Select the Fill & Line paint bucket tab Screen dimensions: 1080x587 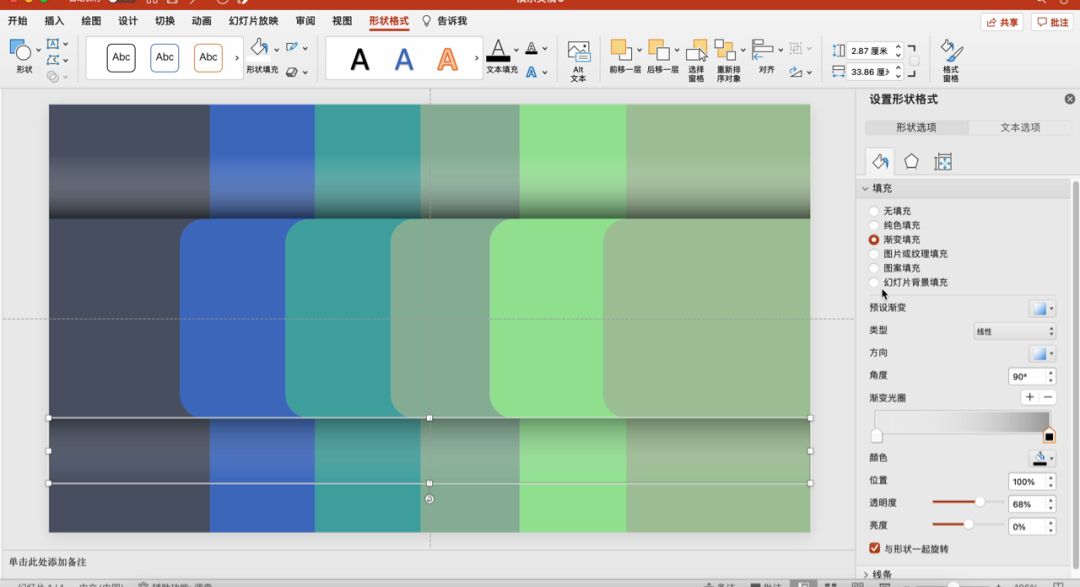point(880,161)
